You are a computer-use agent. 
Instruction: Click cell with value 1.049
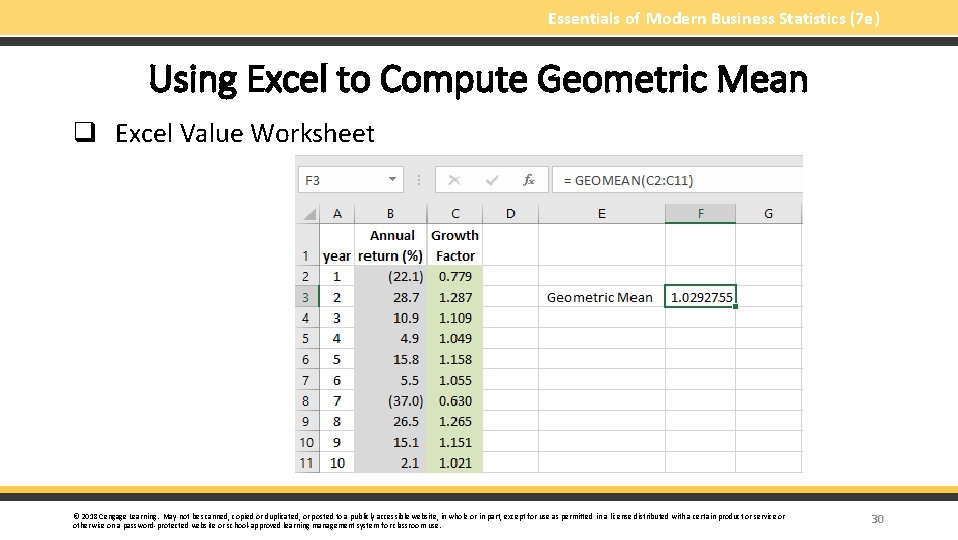pos(455,338)
